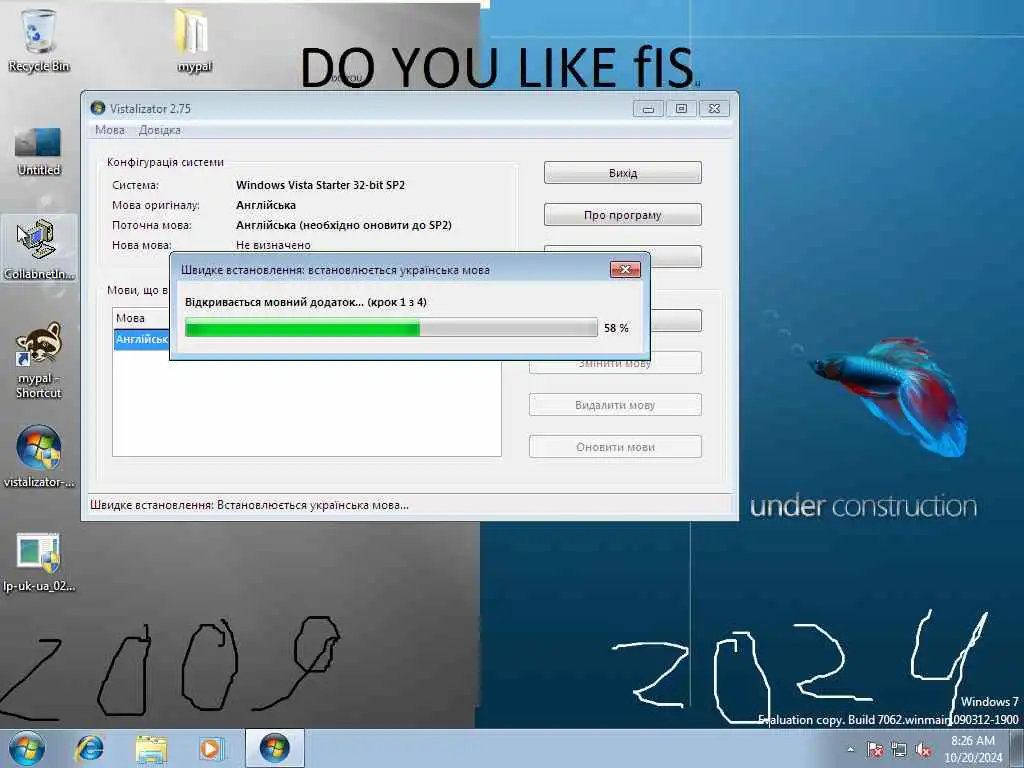Screen dimensions: 1024x768
Task: Select the Untitled desktop icon
Action: pos(39,152)
